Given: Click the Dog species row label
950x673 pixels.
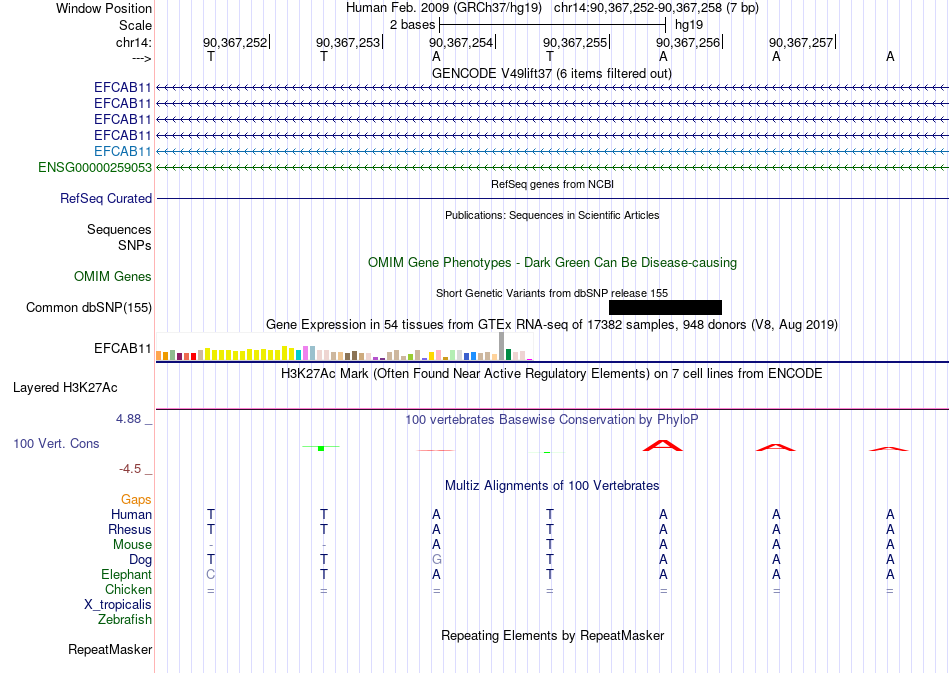Looking at the screenshot, I should 140,560.
